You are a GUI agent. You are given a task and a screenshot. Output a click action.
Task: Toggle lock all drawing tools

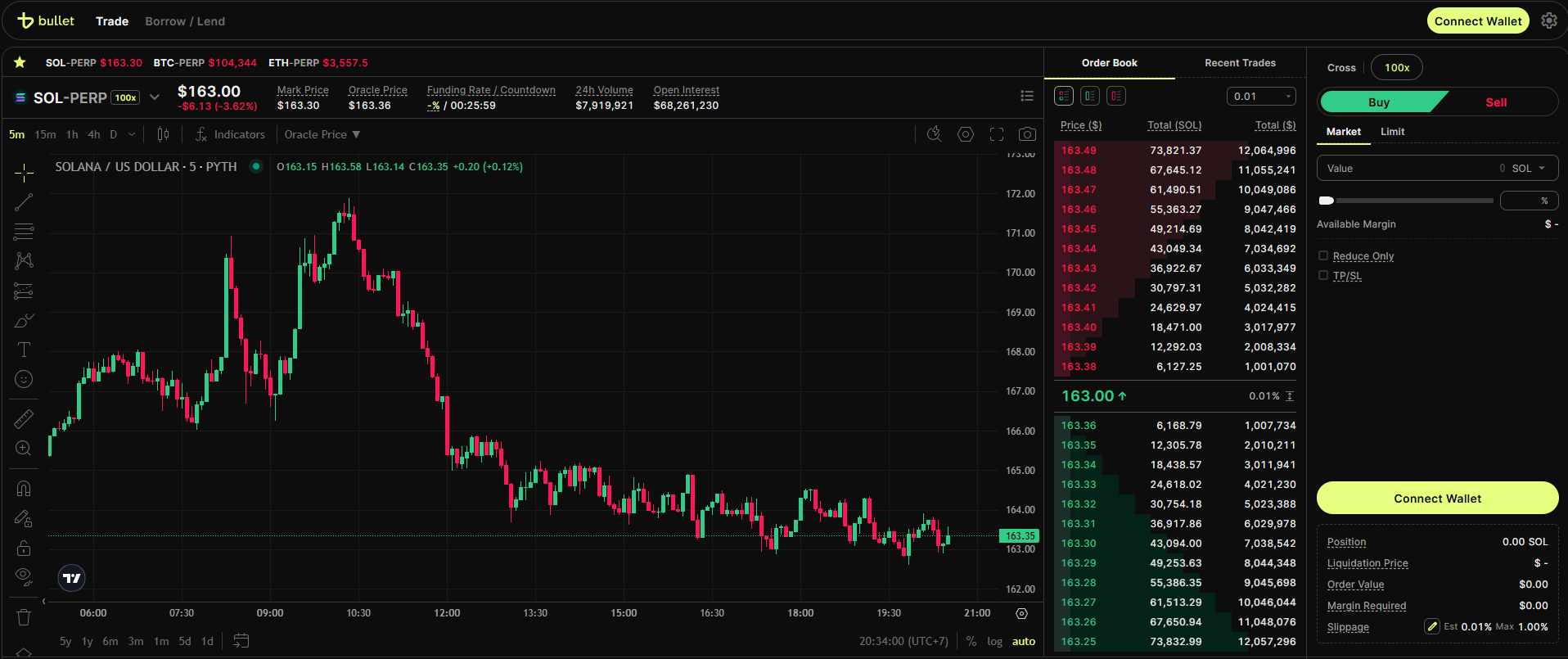24,548
